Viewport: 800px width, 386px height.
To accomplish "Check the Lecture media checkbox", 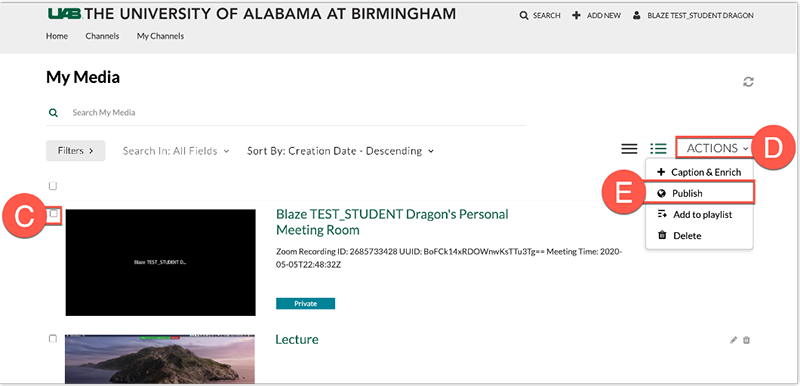I will (53, 339).
